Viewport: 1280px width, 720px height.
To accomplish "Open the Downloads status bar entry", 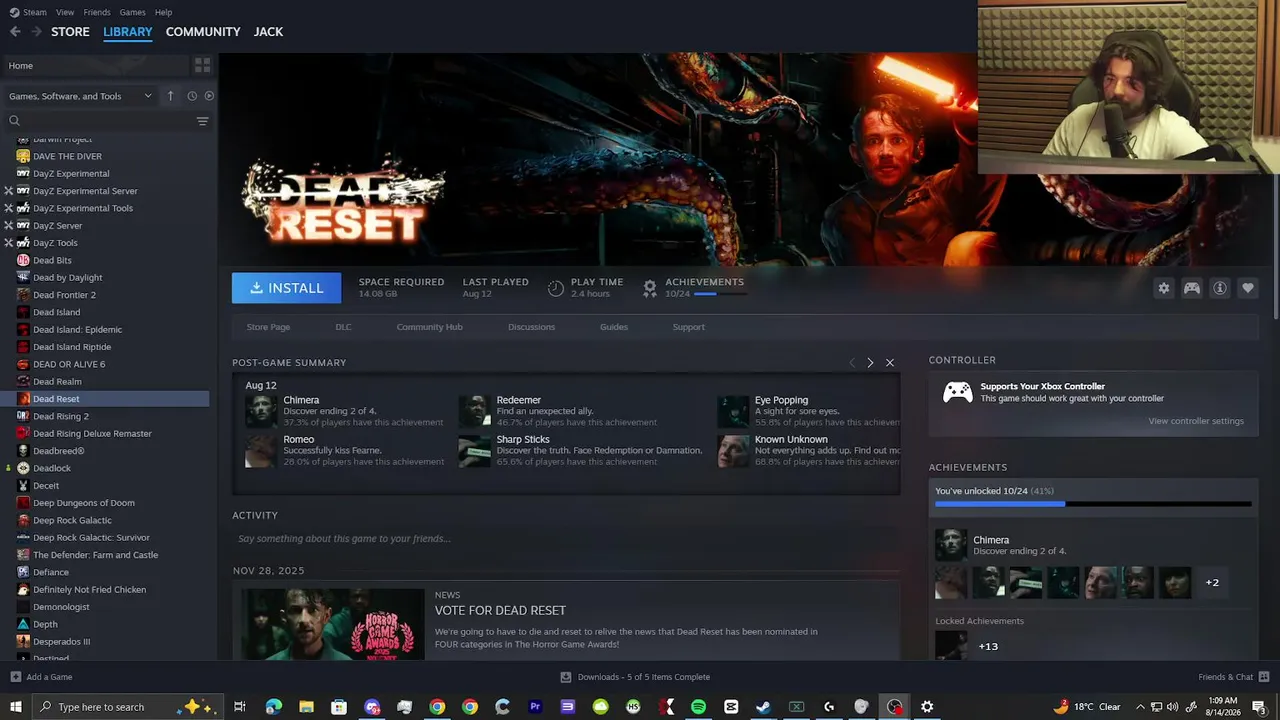I will tap(637, 677).
